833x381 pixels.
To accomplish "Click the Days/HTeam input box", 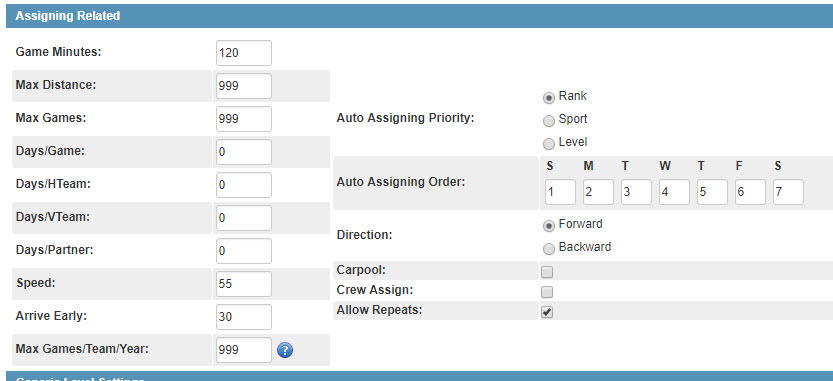I will [x=244, y=185].
